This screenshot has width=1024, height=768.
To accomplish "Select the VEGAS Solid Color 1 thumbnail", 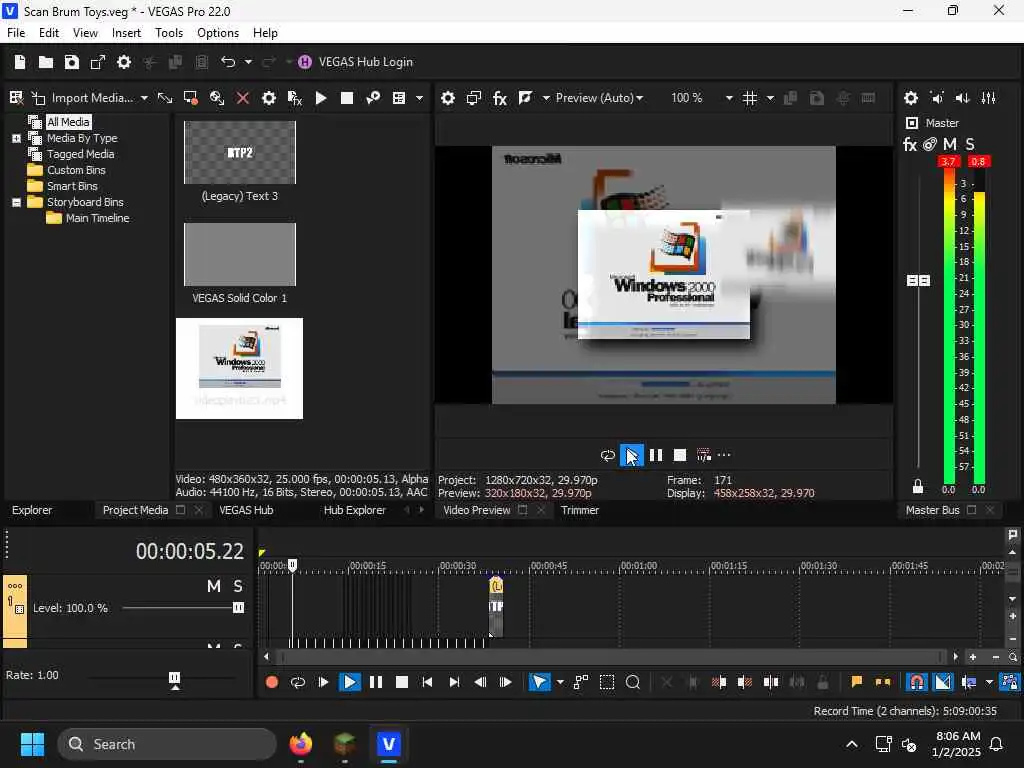I will coord(240,255).
